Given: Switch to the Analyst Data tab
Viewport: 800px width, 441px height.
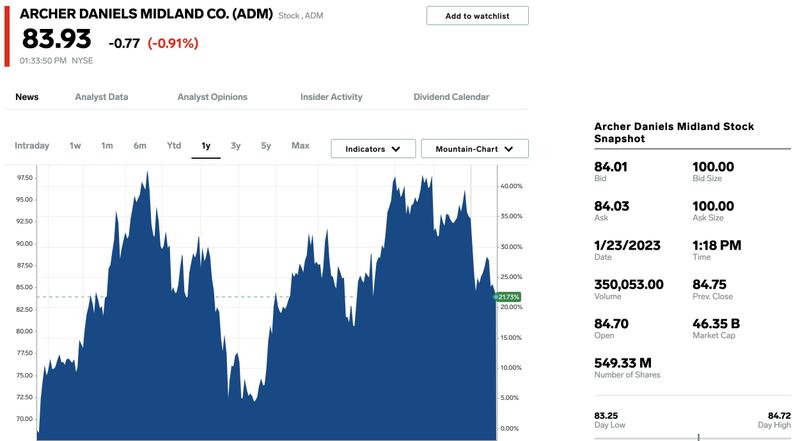Looking at the screenshot, I should [x=102, y=97].
